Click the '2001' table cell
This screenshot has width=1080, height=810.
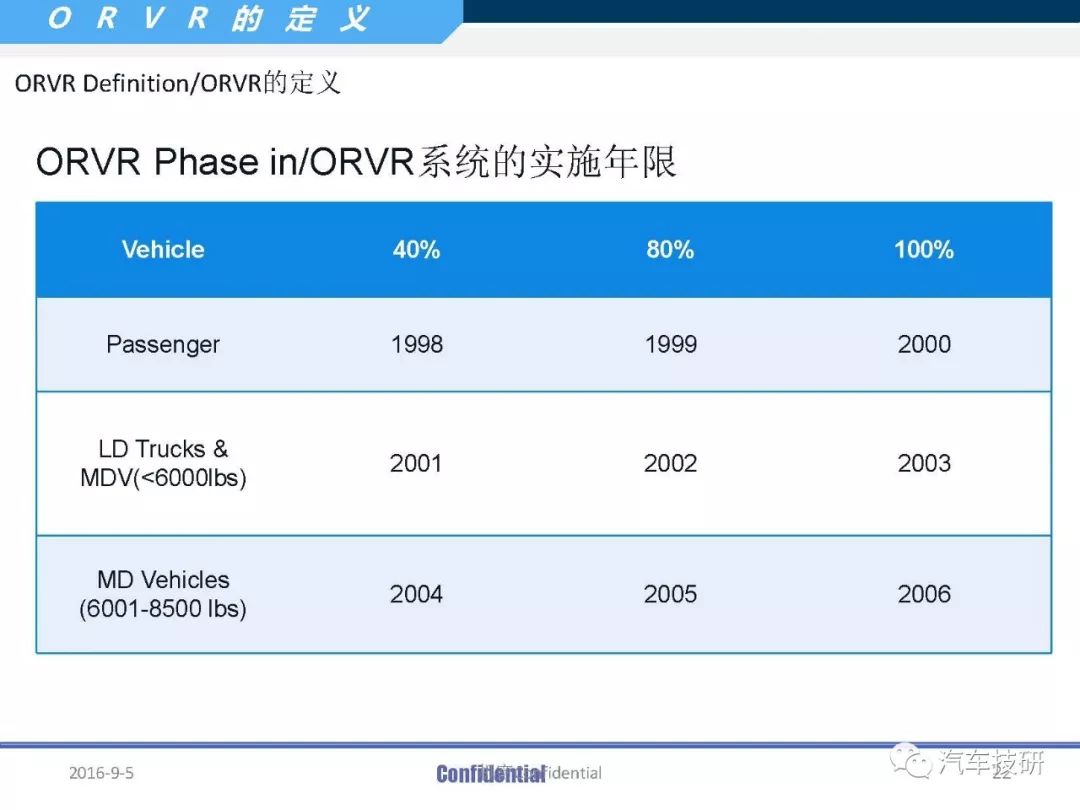(416, 464)
